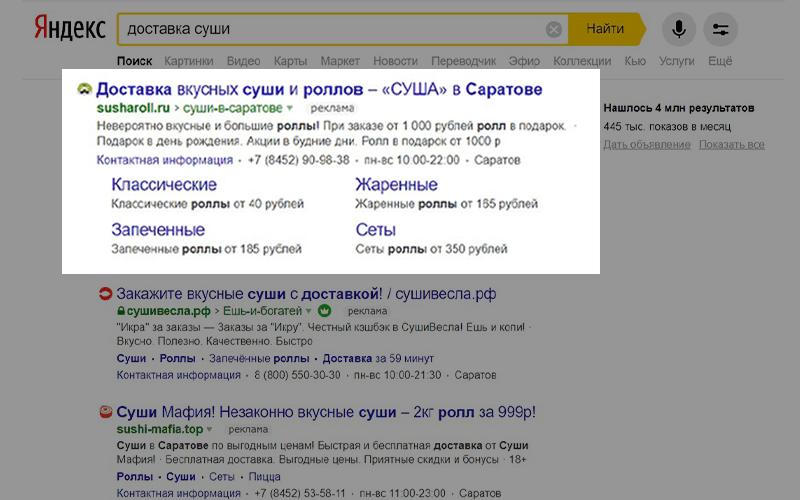Open Сеты sitelink under Суши Мафия
Viewport: 800px width, 500px height.
point(222,477)
